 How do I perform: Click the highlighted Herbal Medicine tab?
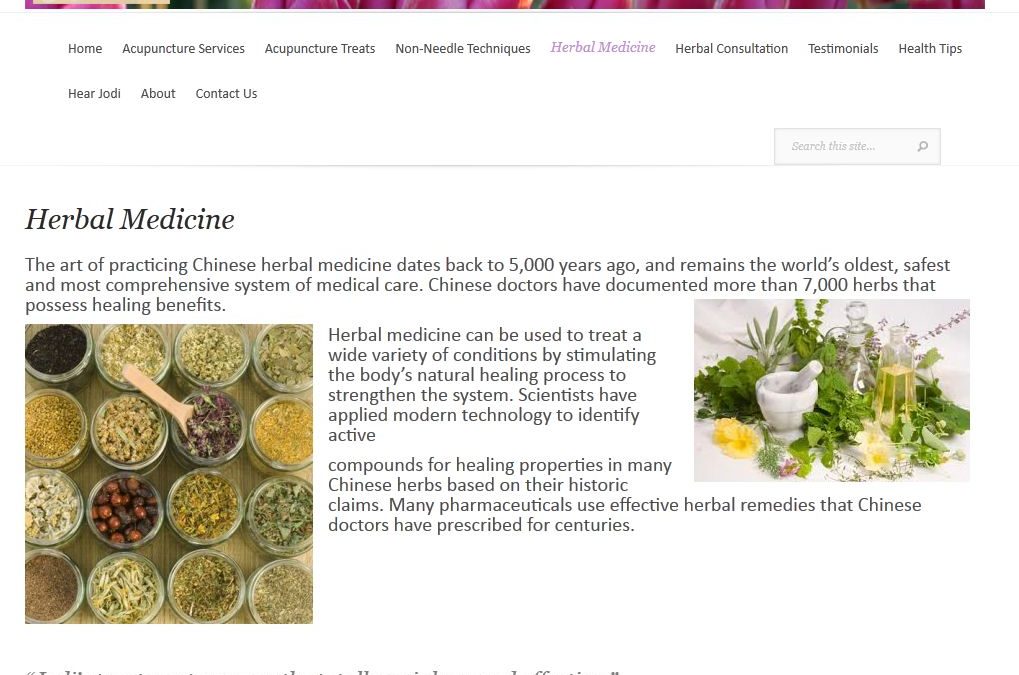603,47
